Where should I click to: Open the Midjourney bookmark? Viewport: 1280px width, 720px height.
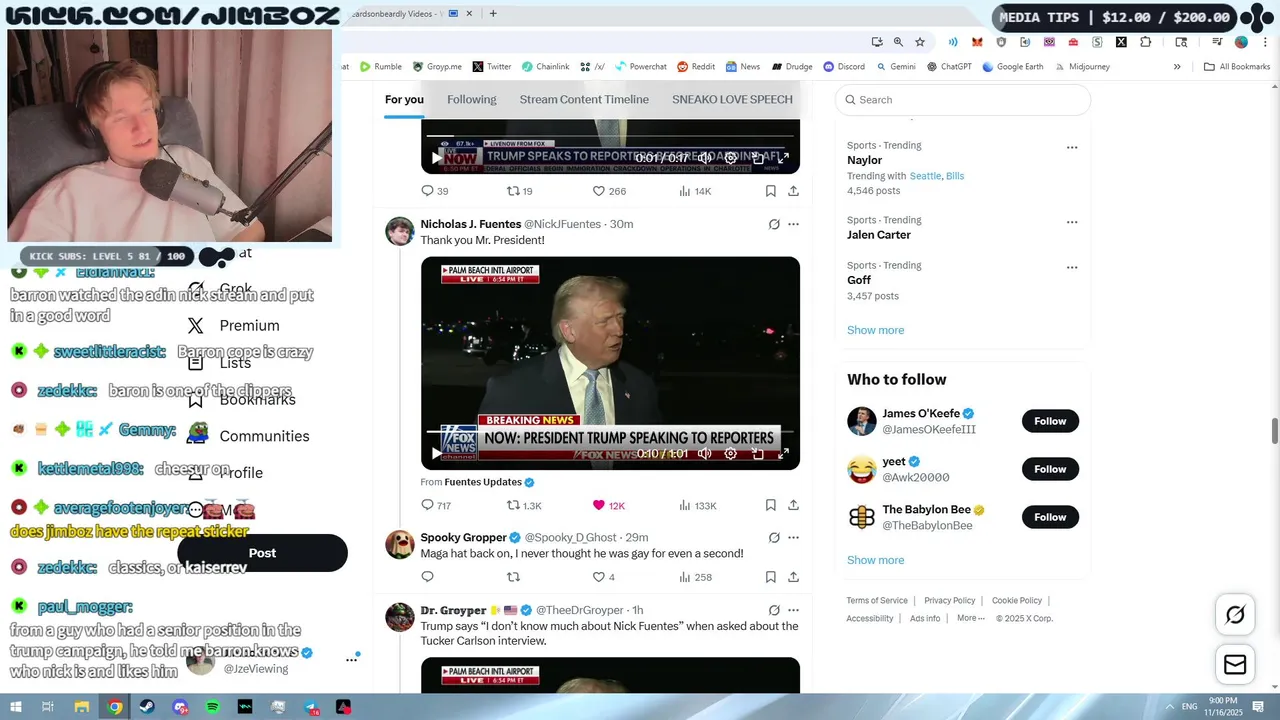click(1081, 67)
